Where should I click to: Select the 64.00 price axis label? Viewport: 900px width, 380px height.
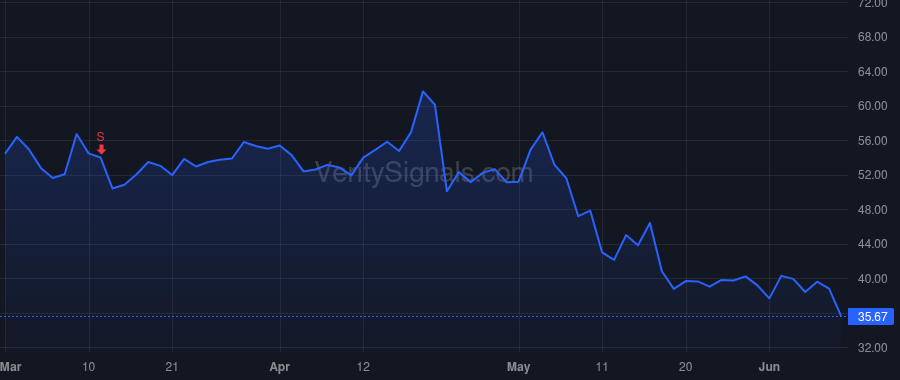click(x=872, y=72)
